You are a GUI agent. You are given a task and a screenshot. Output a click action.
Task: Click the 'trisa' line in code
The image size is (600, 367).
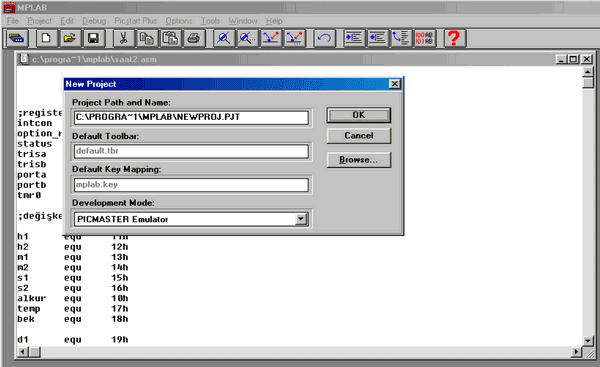(32, 154)
